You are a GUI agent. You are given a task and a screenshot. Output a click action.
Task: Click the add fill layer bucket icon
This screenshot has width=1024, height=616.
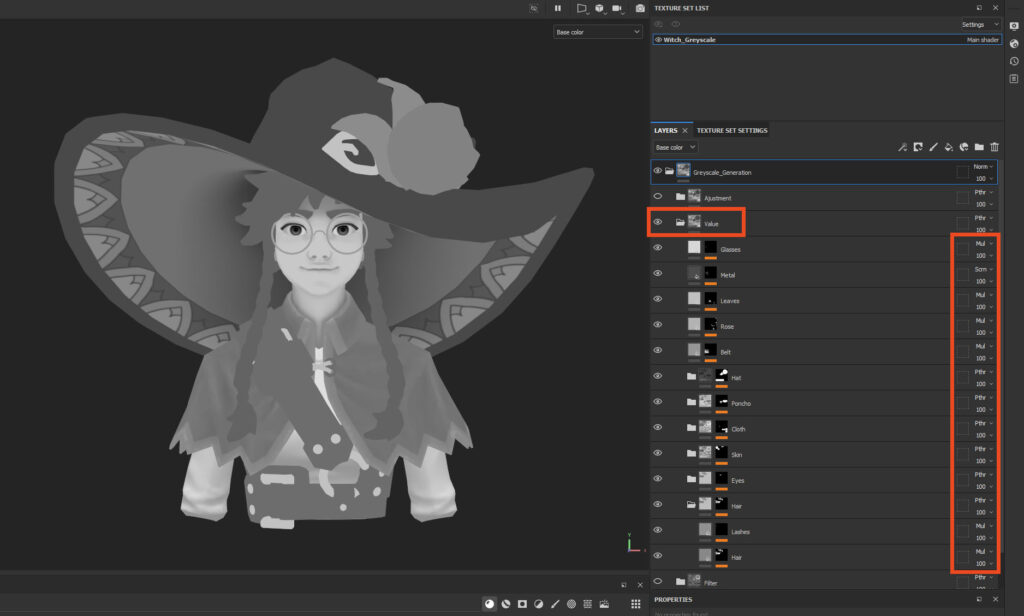pos(948,147)
